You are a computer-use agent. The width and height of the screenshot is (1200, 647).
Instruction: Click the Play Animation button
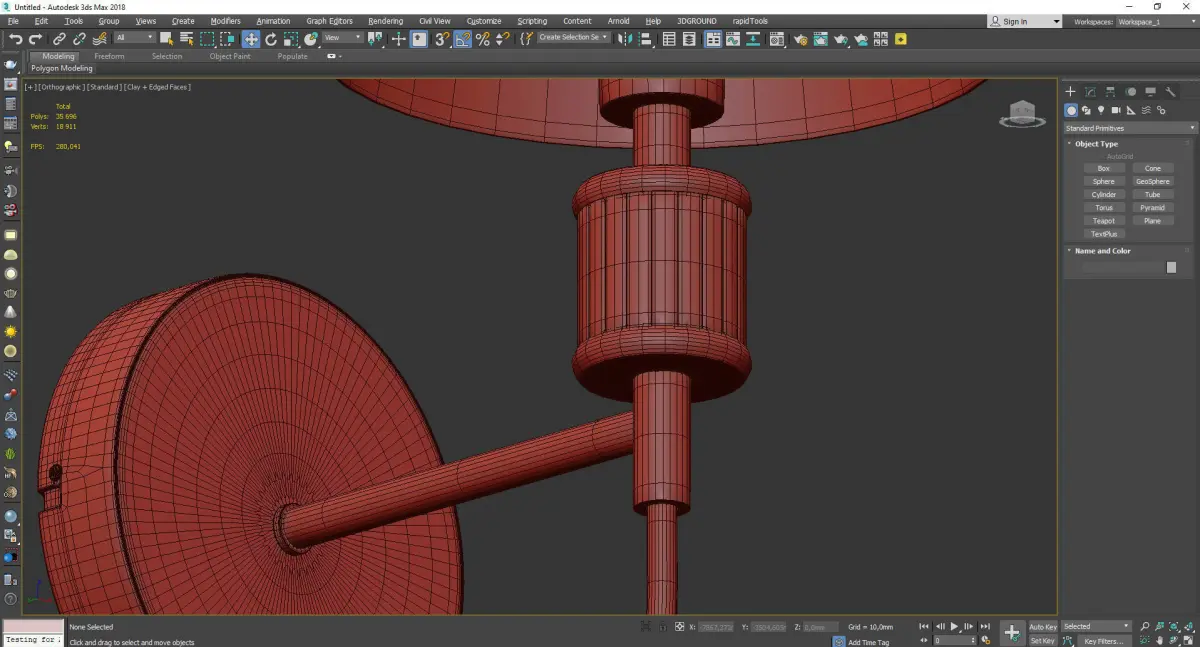(x=954, y=626)
